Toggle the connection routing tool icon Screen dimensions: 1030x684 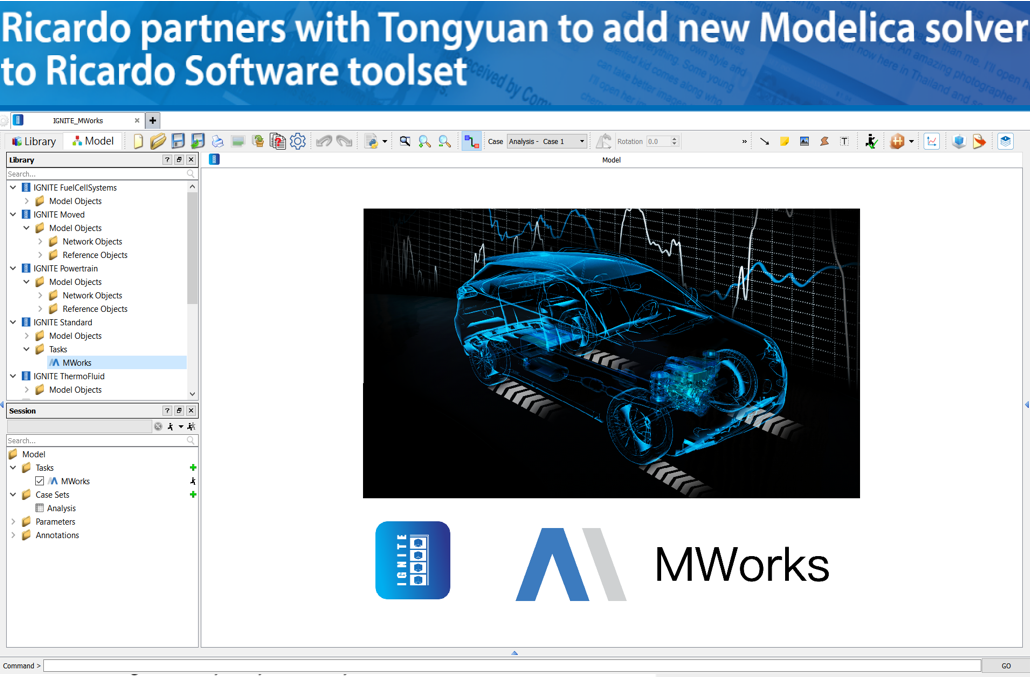(471, 141)
